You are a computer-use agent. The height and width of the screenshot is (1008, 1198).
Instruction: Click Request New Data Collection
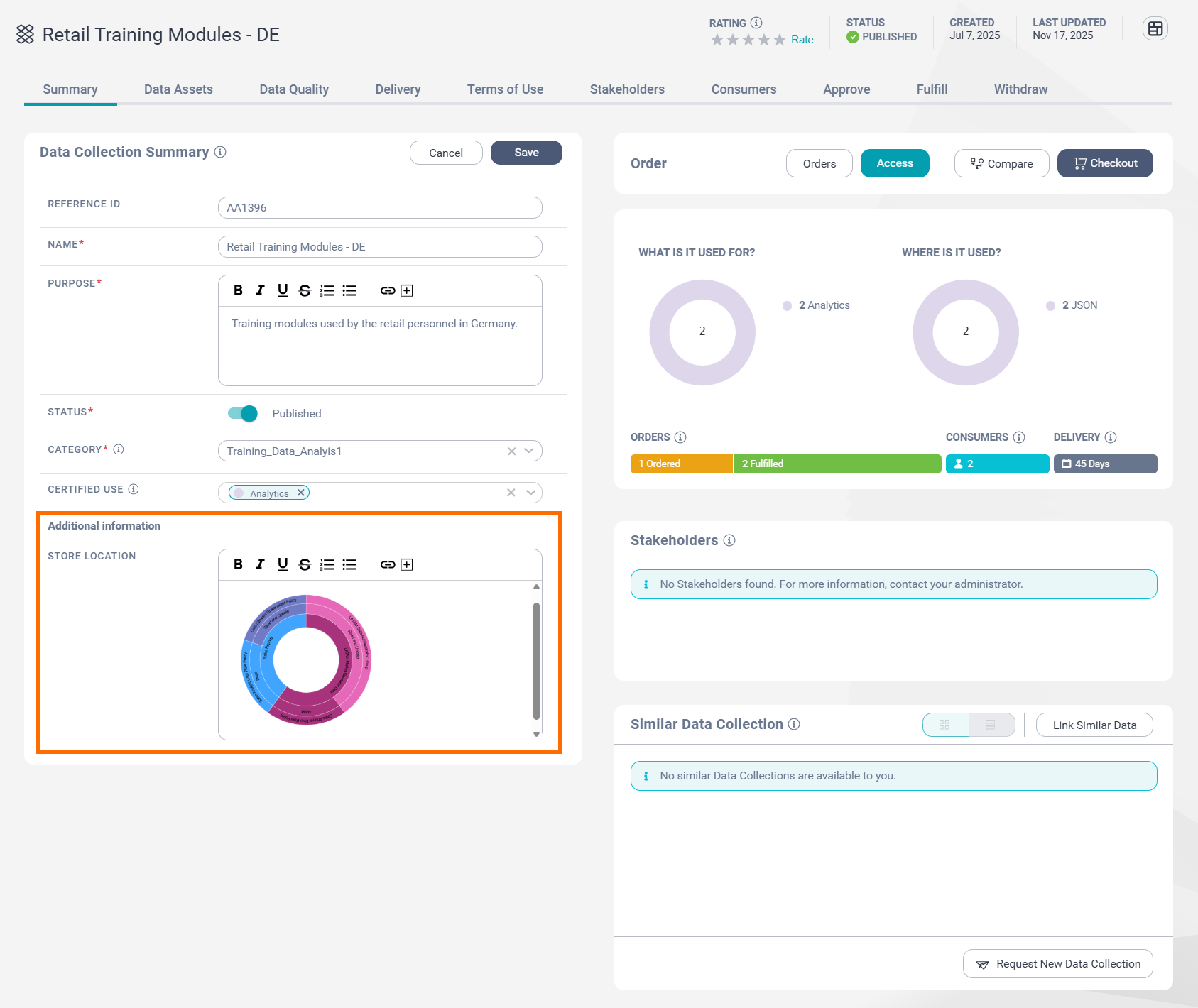click(1058, 964)
